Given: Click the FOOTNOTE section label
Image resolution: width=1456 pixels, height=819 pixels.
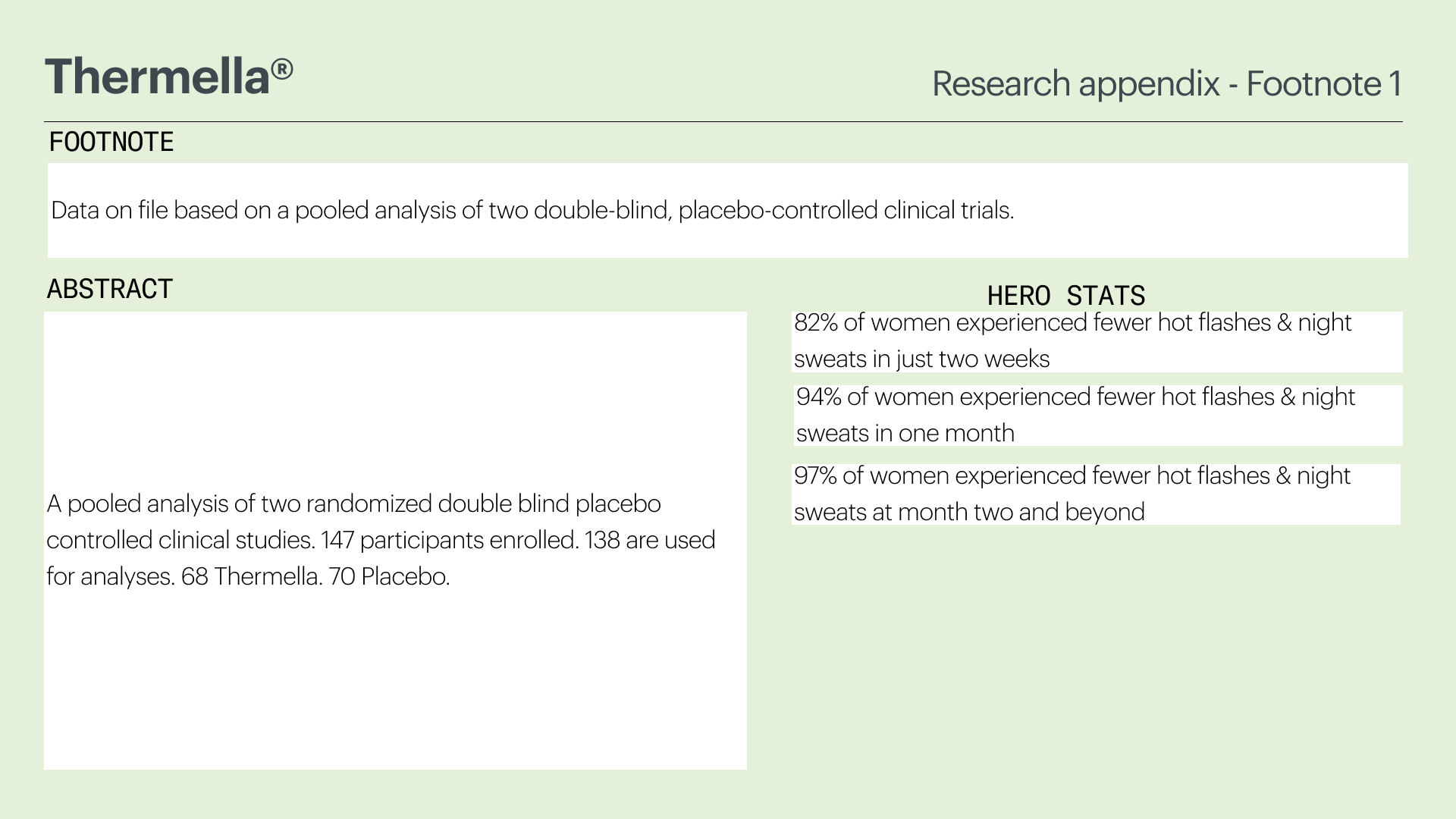Looking at the screenshot, I should click(111, 142).
